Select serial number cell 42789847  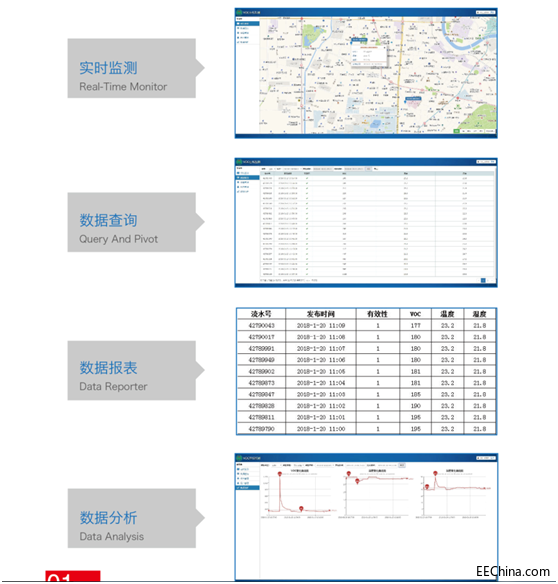(x=261, y=394)
